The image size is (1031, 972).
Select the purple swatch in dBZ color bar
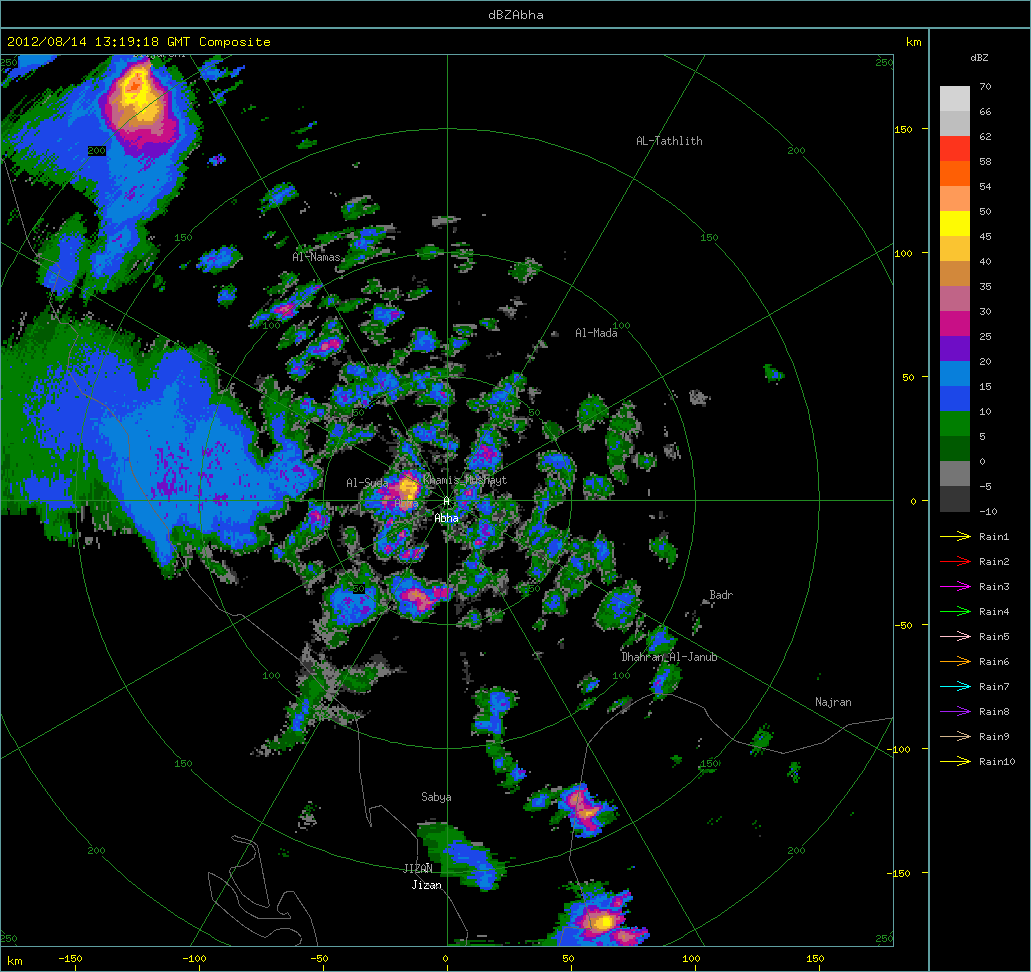[955, 348]
